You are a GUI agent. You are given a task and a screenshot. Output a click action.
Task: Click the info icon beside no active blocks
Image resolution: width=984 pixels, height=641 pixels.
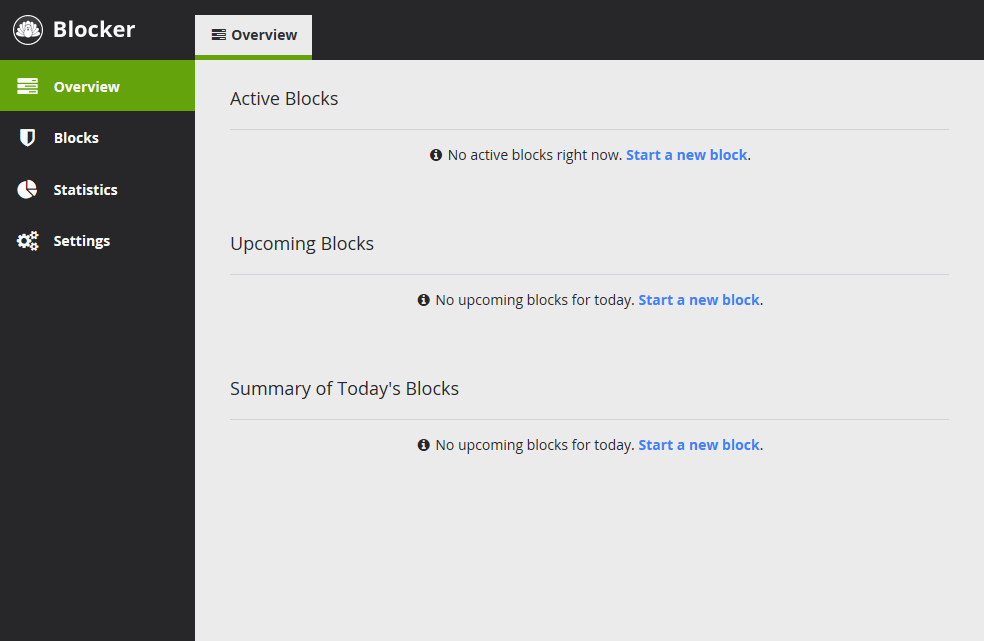pos(435,155)
